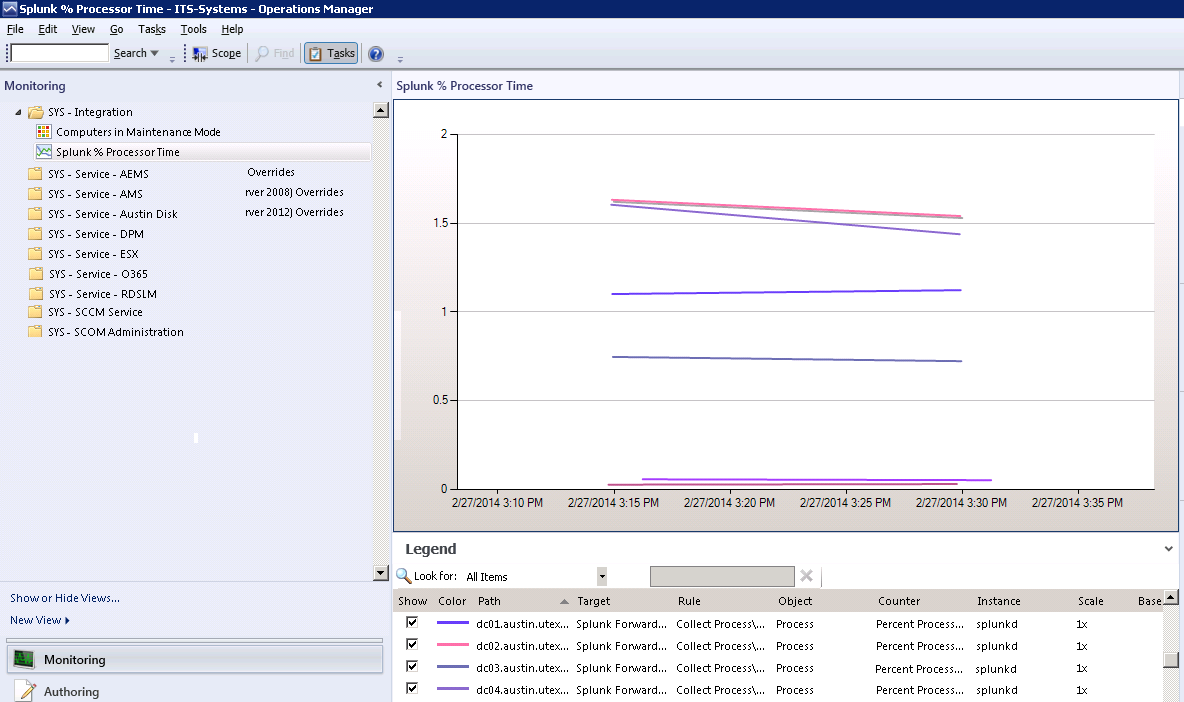Select Computers in Maintenance Mode view
This screenshot has height=702, width=1184.
tap(138, 132)
